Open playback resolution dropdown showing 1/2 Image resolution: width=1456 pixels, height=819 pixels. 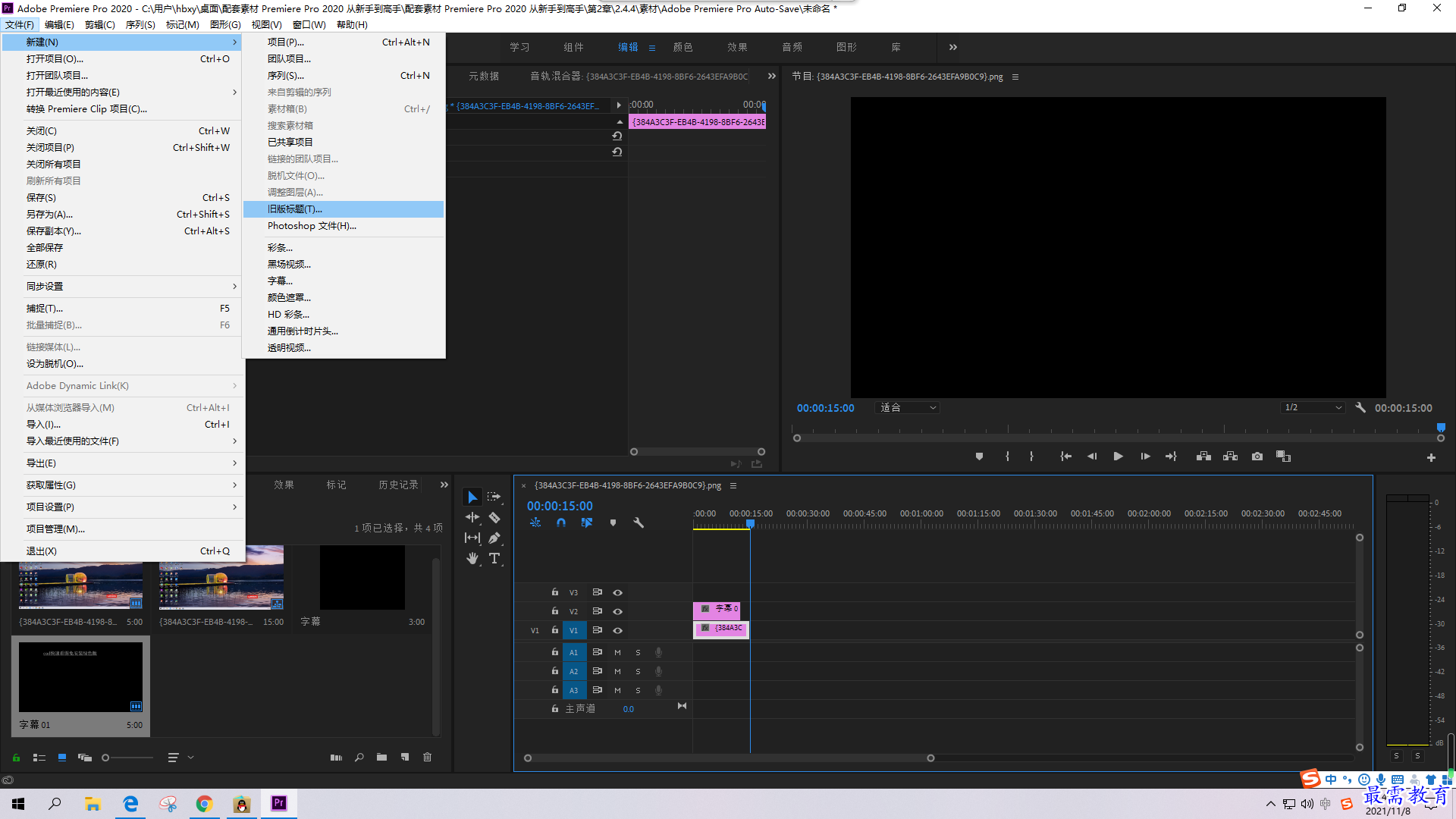tap(1313, 407)
